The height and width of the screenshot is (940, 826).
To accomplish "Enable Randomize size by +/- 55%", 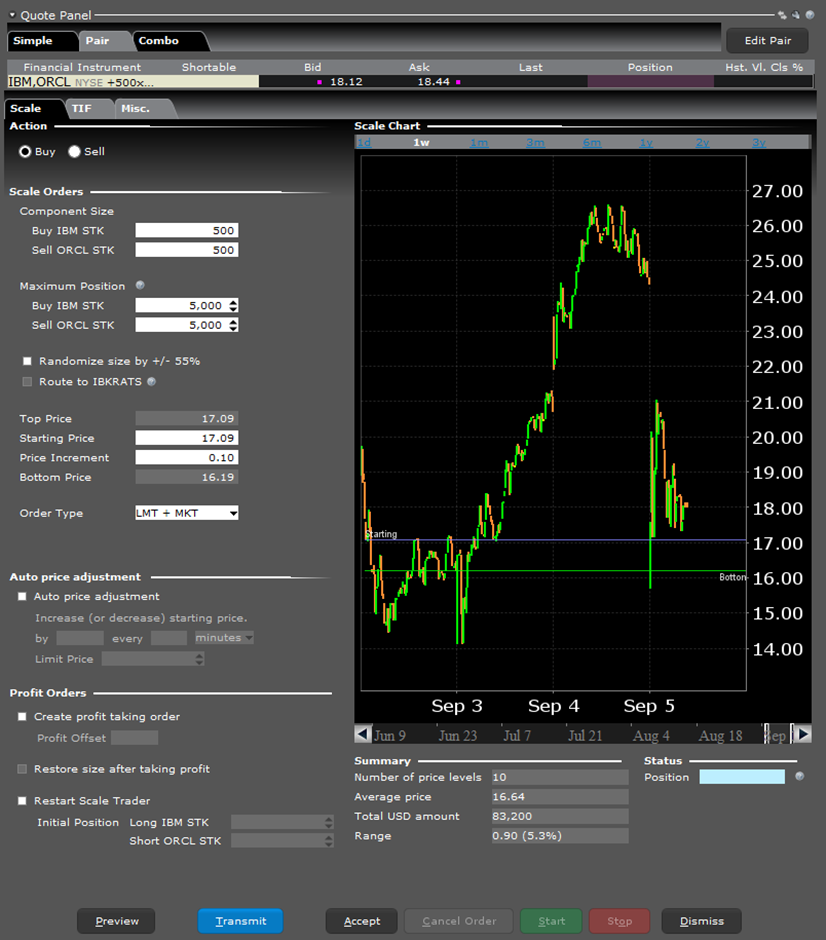I will click(27, 361).
